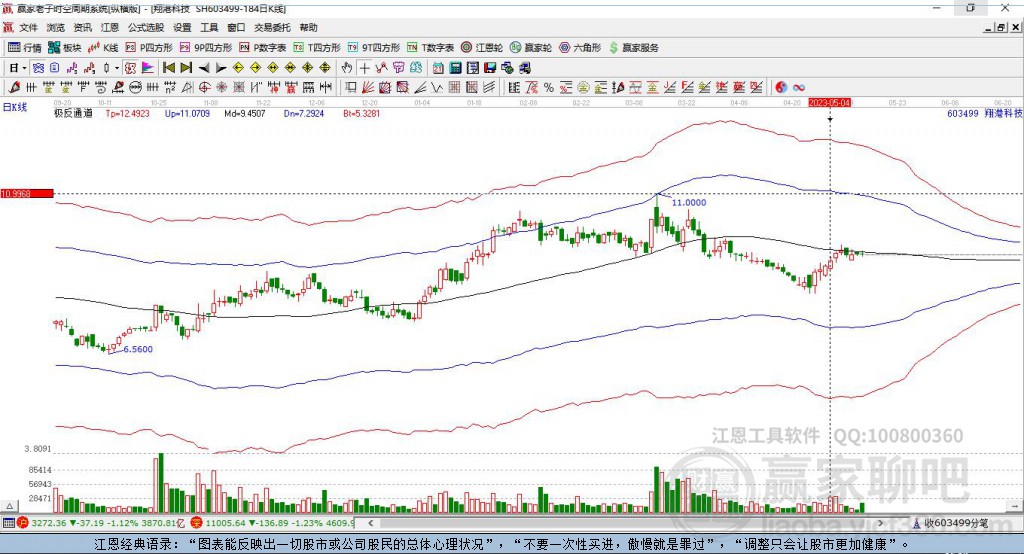Click the red 10.9968 price tag
The image size is (1024, 554).
click(x=27, y=193)
